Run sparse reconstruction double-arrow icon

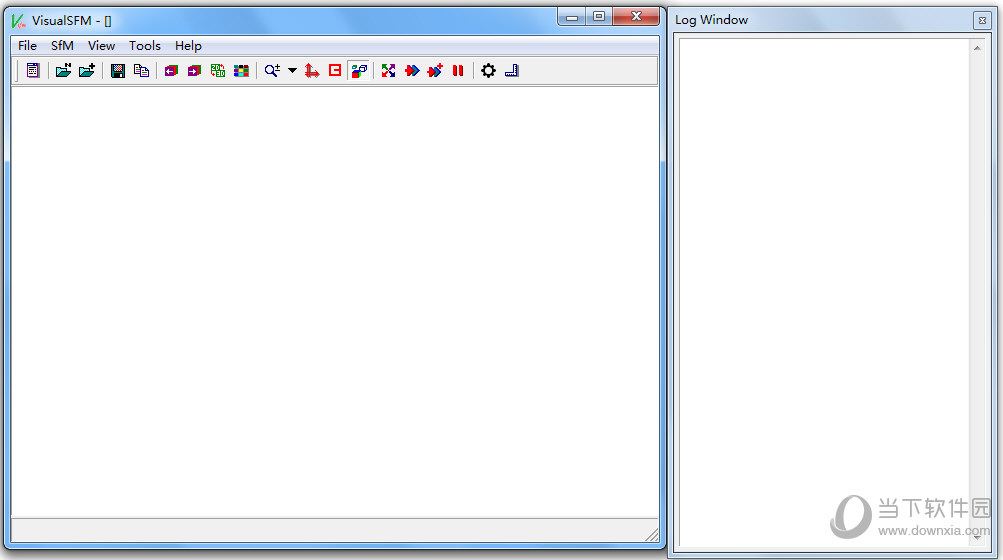(412, 70)
